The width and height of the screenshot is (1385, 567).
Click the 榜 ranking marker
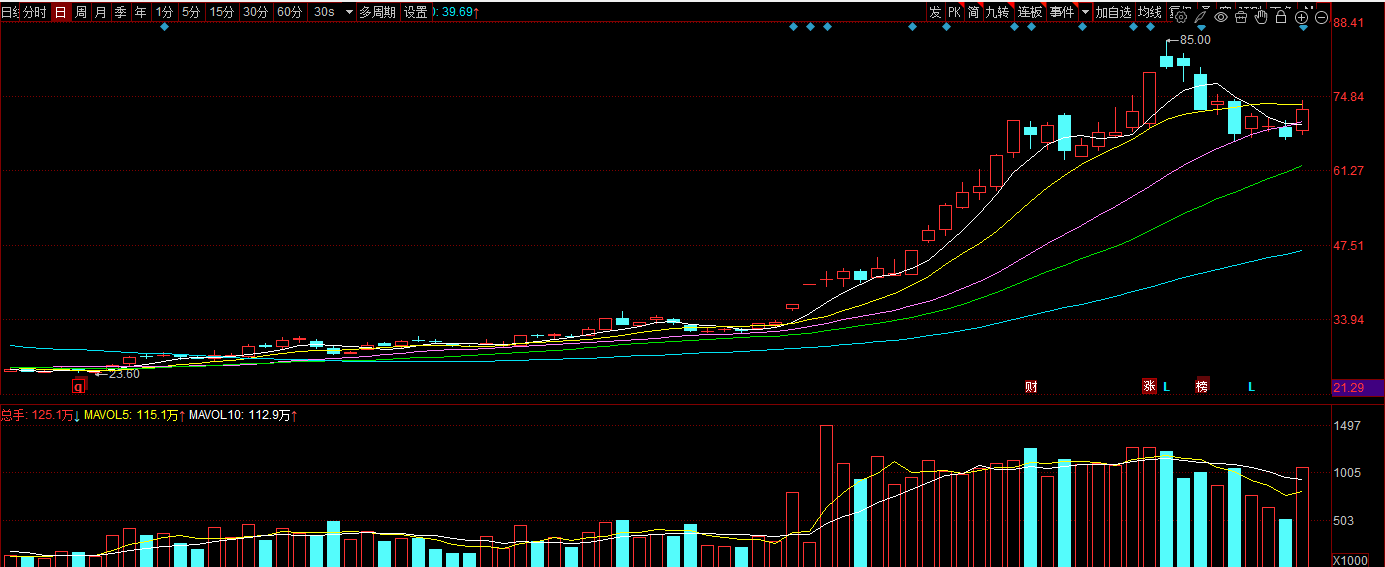[x=1201, y=386]
